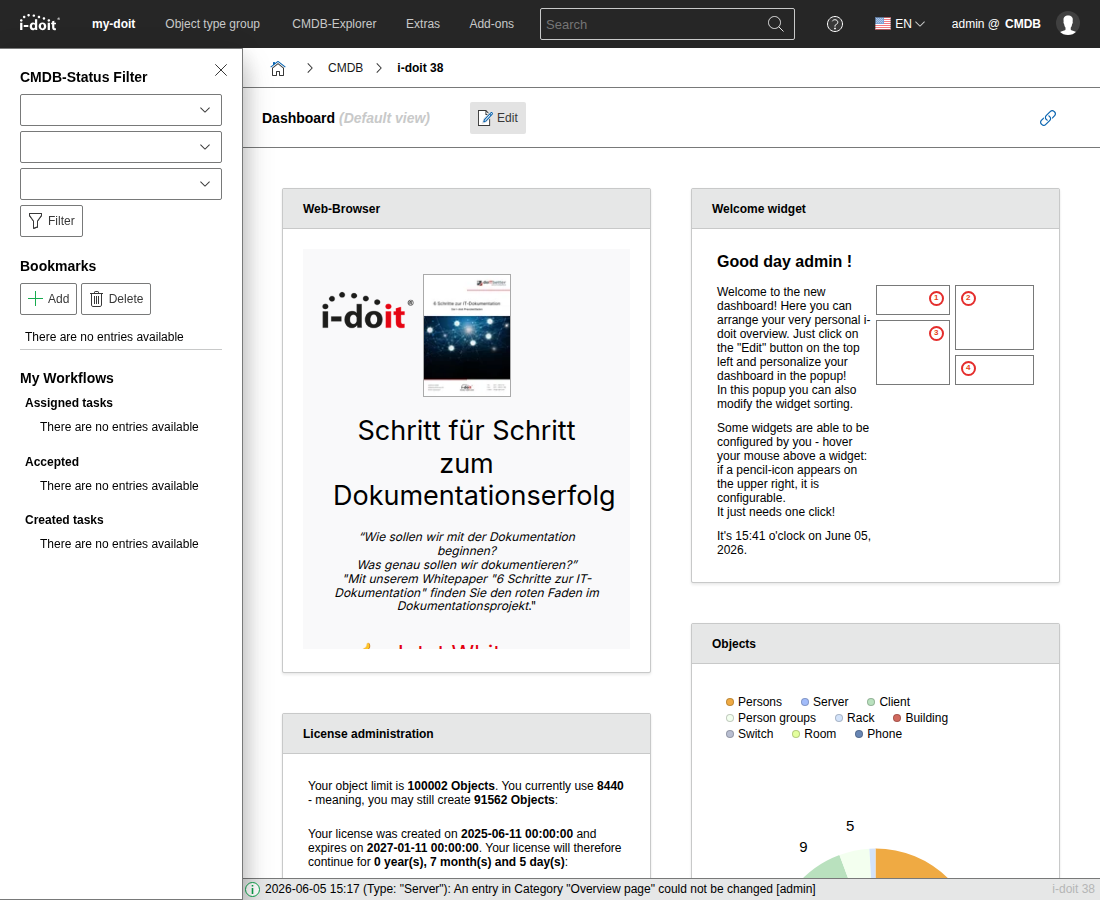Copy dashboard link via chain icon
The image size is (1100, 900).
click(x=1047, y=118)
